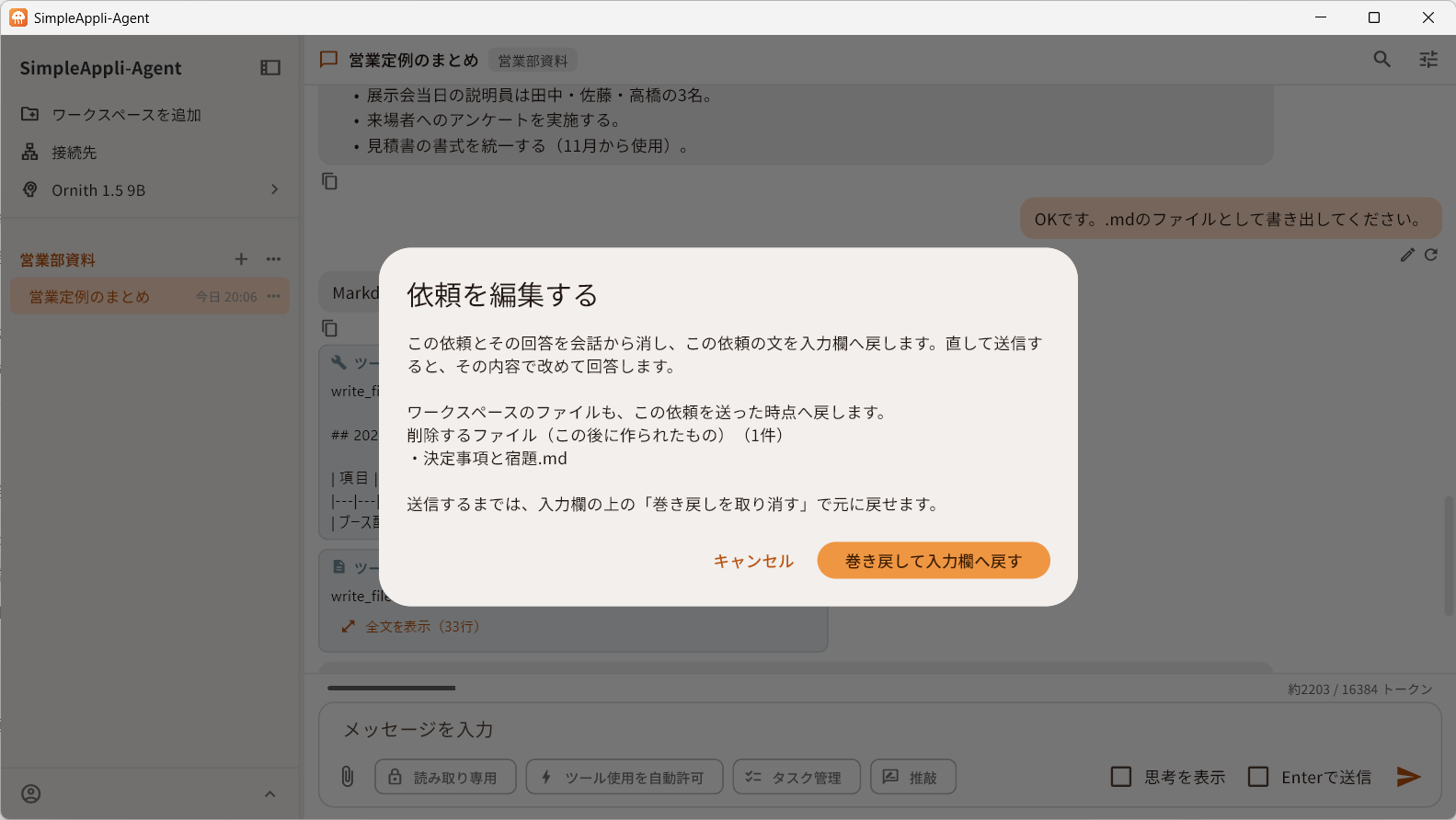Click 約2203 / 16384 トークン counter text
This screenshot has width=1456, height=820.
coord(1360,689)
